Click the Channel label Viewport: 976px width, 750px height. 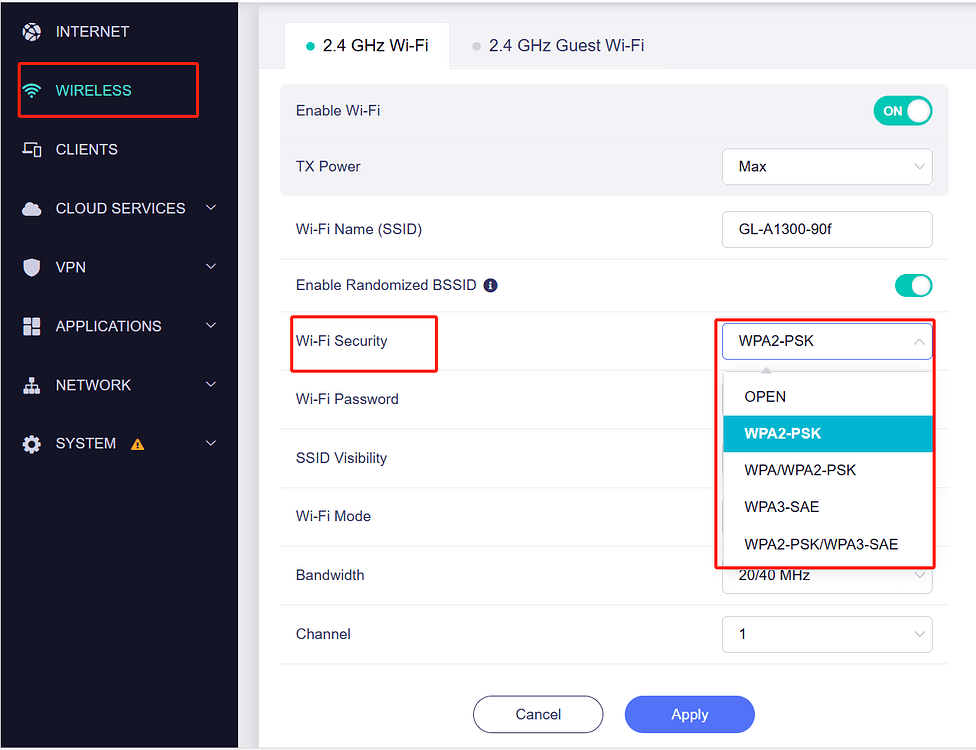click(x=323, y=634)
